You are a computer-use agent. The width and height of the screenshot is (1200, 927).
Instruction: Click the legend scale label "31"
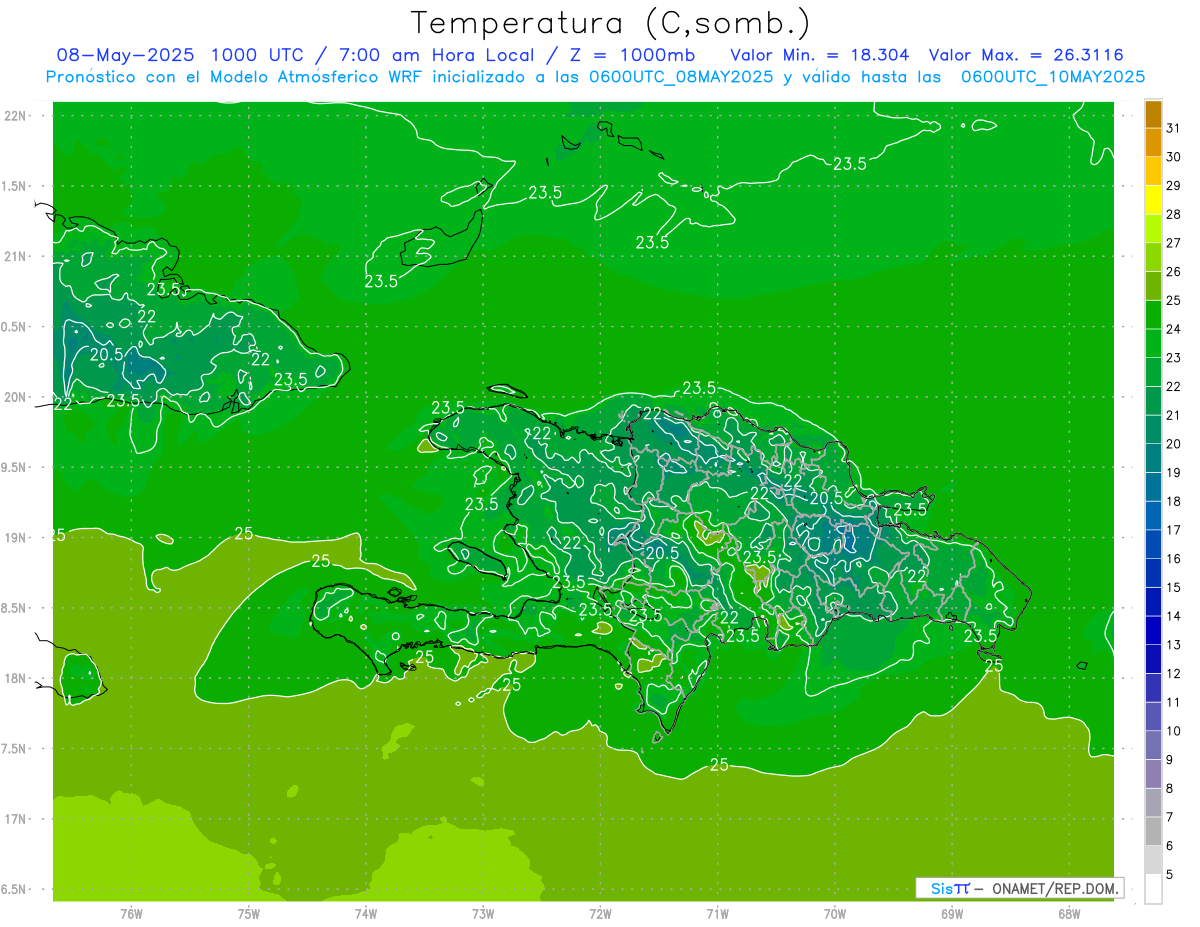pyautogui.click(x=1174, y=128)
